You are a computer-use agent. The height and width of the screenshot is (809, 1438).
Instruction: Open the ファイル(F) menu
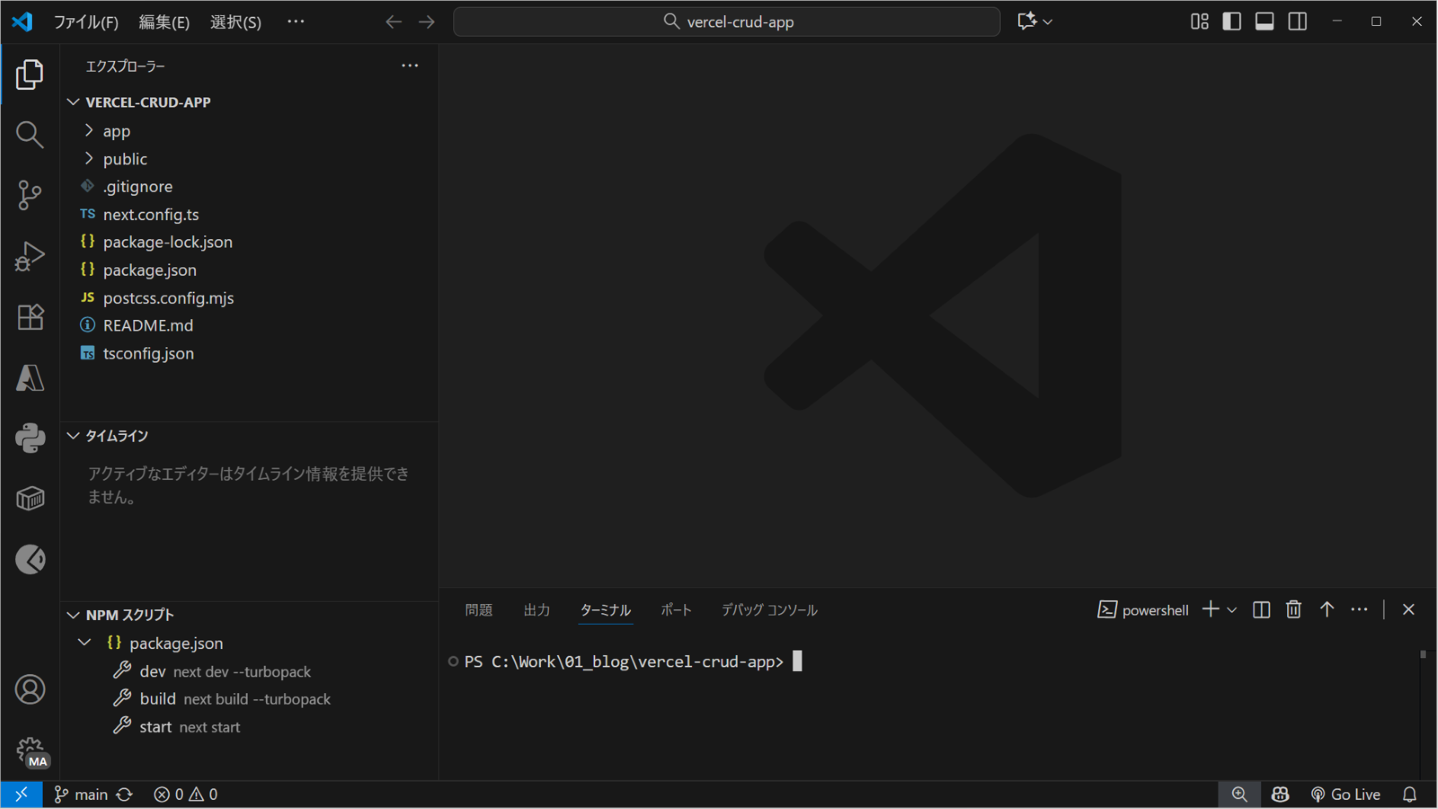click(x=85, y=22)
